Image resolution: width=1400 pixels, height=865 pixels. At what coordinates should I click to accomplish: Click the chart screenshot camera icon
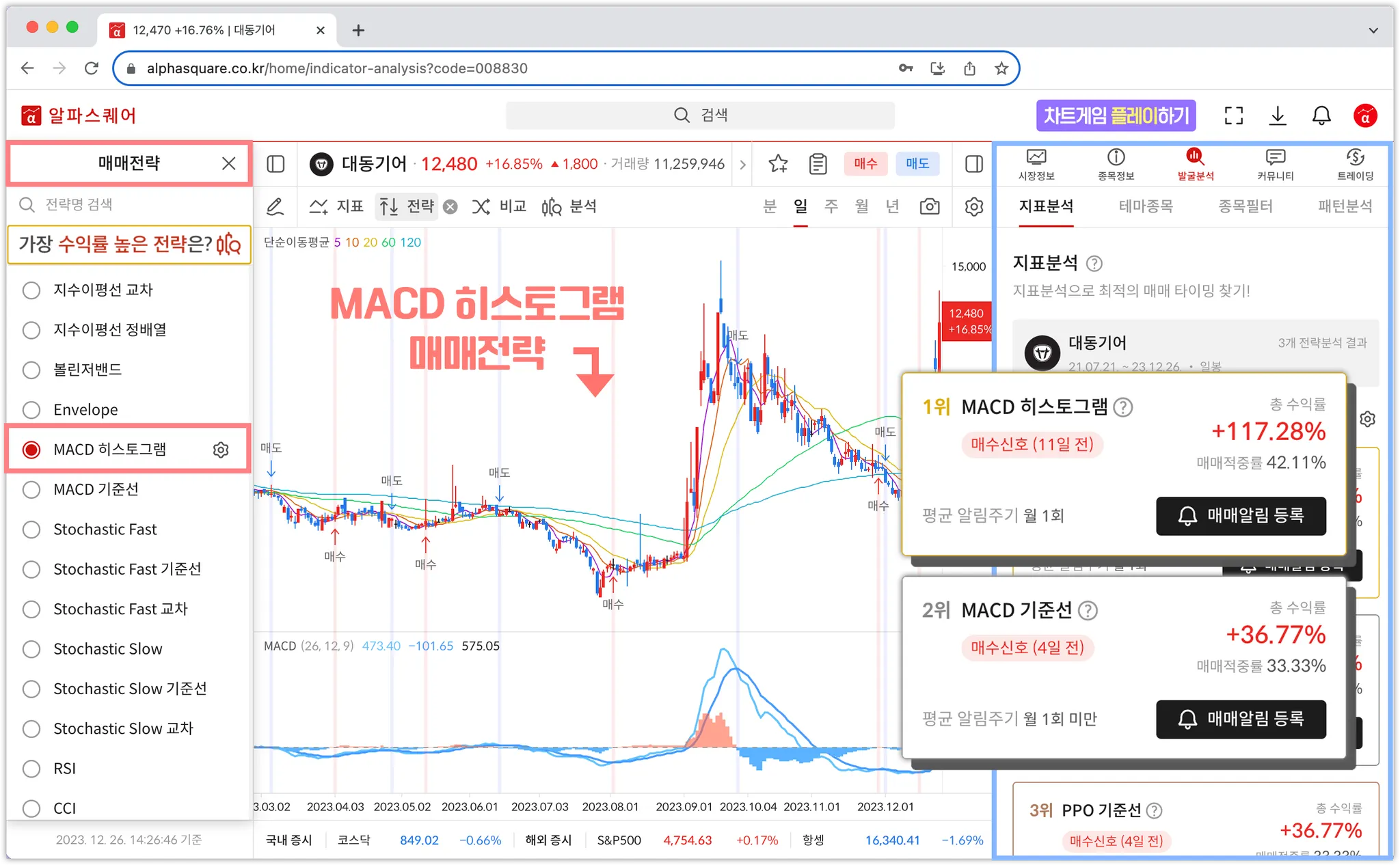click(x=929, y=206)
